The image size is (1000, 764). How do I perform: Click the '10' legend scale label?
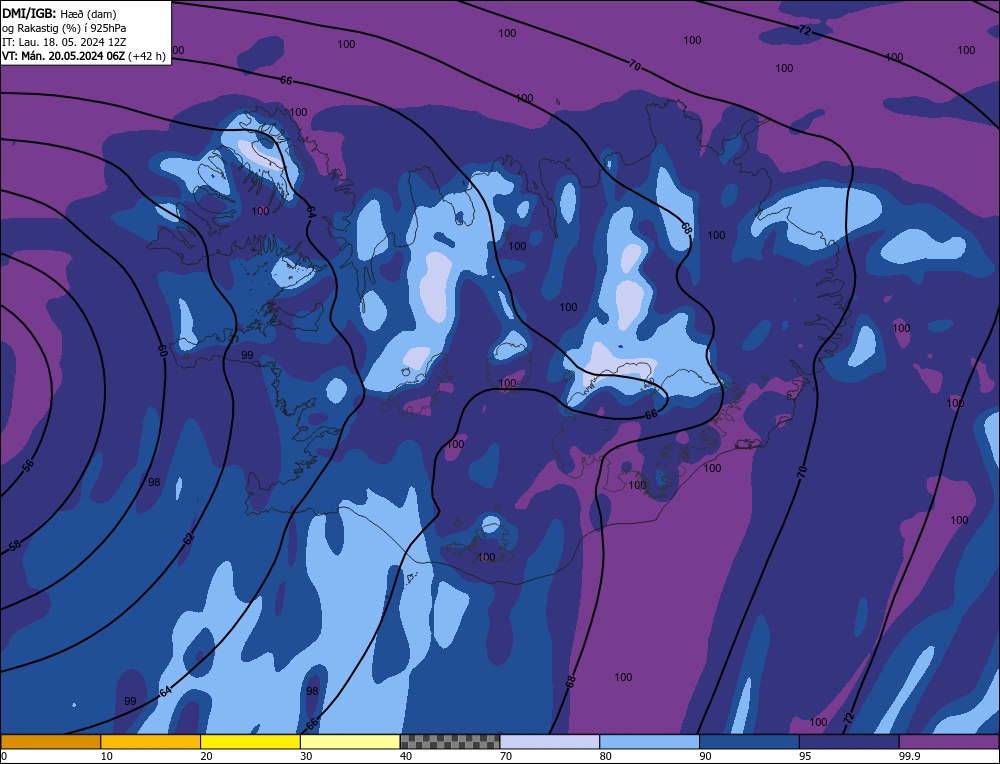[x=106, y=756]
